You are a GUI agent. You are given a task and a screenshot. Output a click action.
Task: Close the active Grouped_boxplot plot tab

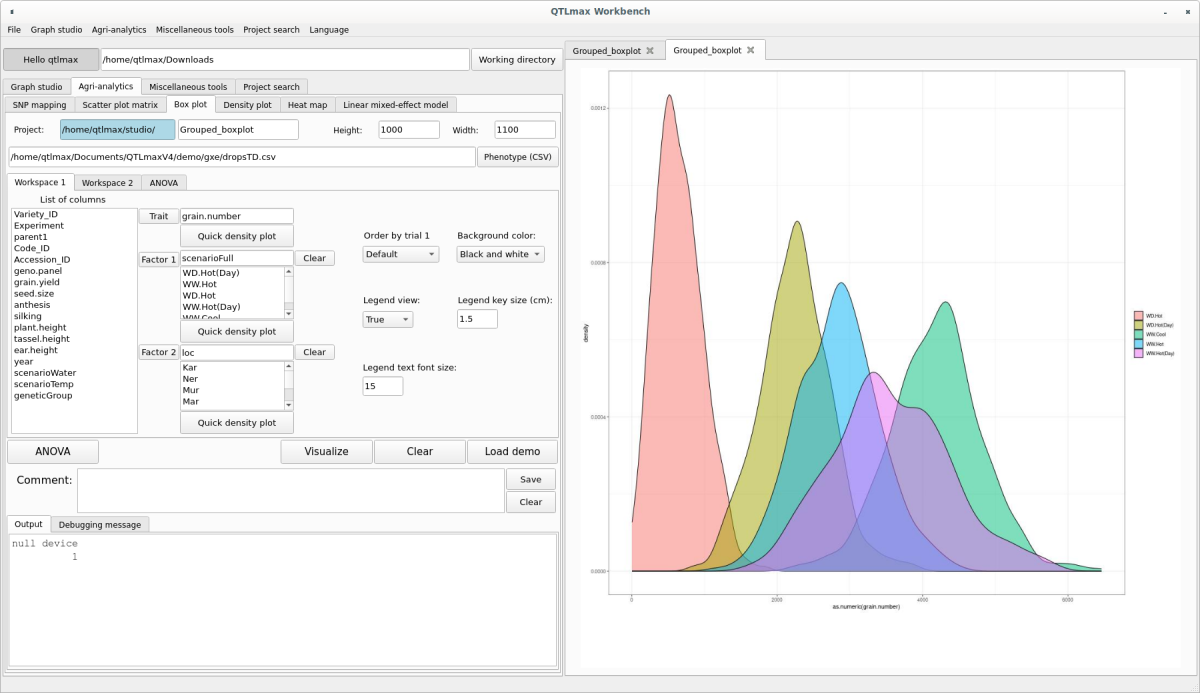click(x=750, y=50)
